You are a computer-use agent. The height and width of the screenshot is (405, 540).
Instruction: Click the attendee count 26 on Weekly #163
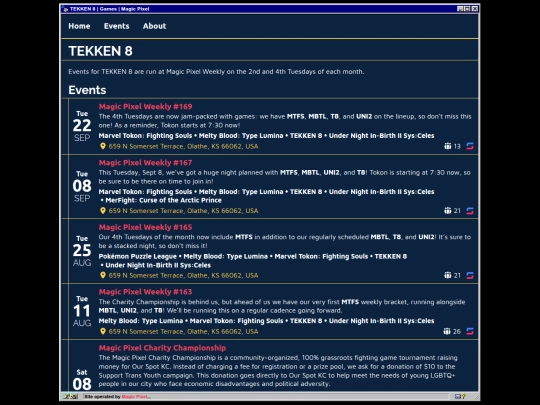(x=457, y=332)
